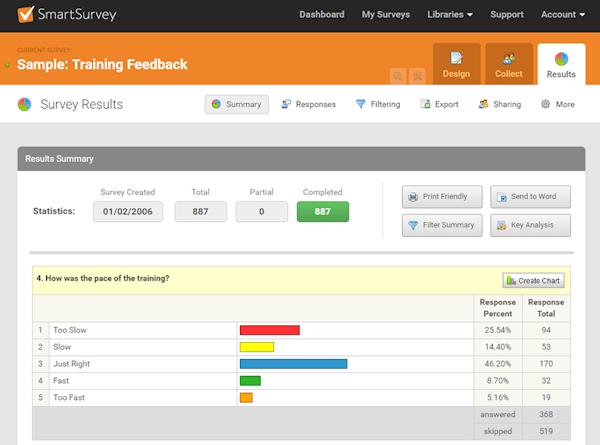600x445 pixels.
Task: Click the Send to Word button
Action: [x=530, y=196]
